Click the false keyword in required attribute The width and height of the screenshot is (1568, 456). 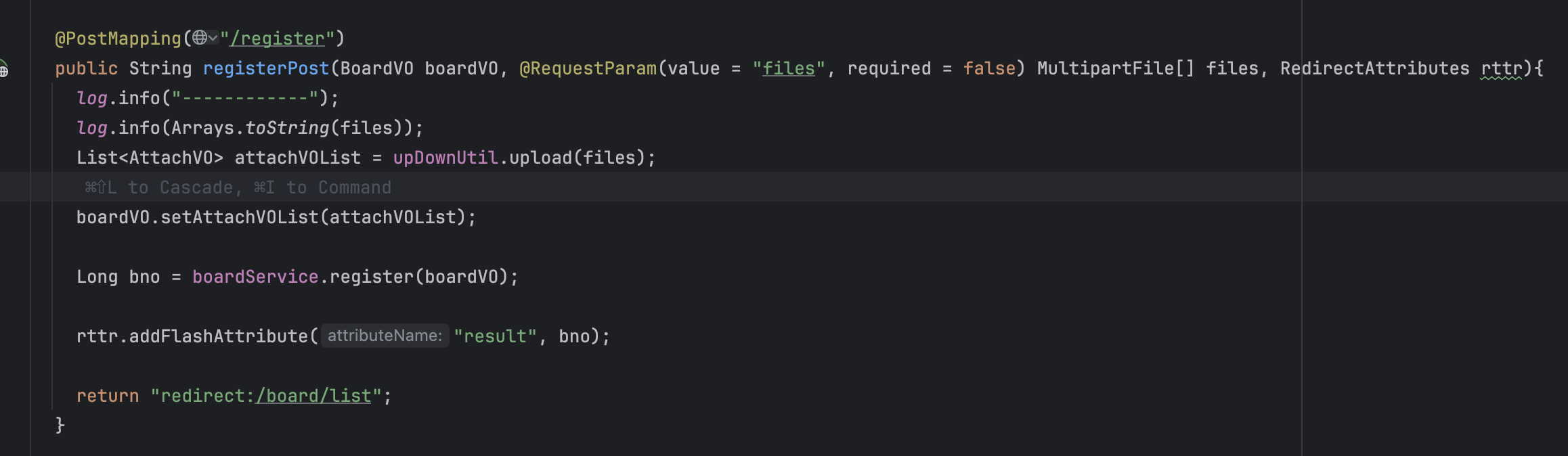coord(989,68)
